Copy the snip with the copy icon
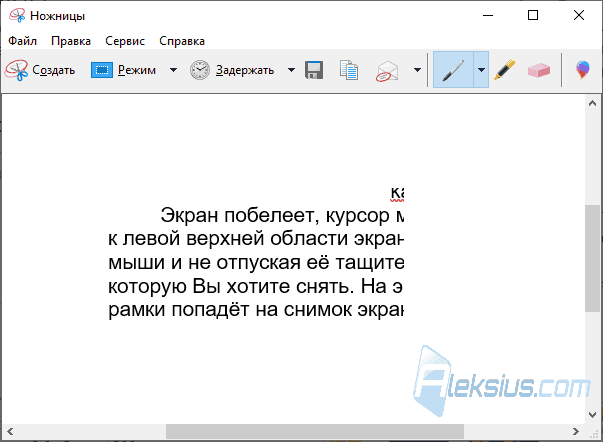This screenshot has height=442, width=603. click(x=349, y=70)
